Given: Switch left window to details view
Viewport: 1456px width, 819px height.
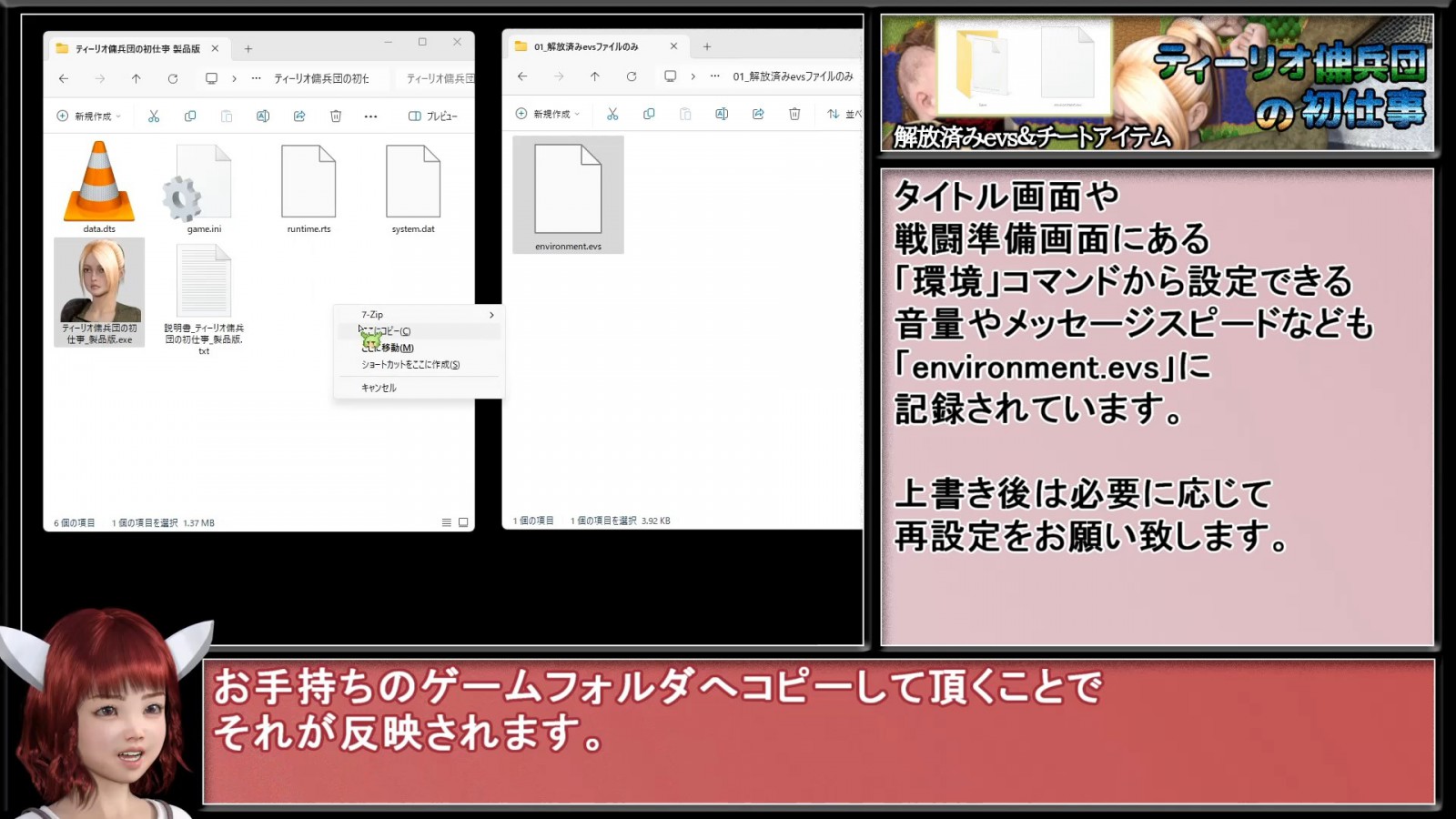Looking at the screenshot, I should point(446,522).
